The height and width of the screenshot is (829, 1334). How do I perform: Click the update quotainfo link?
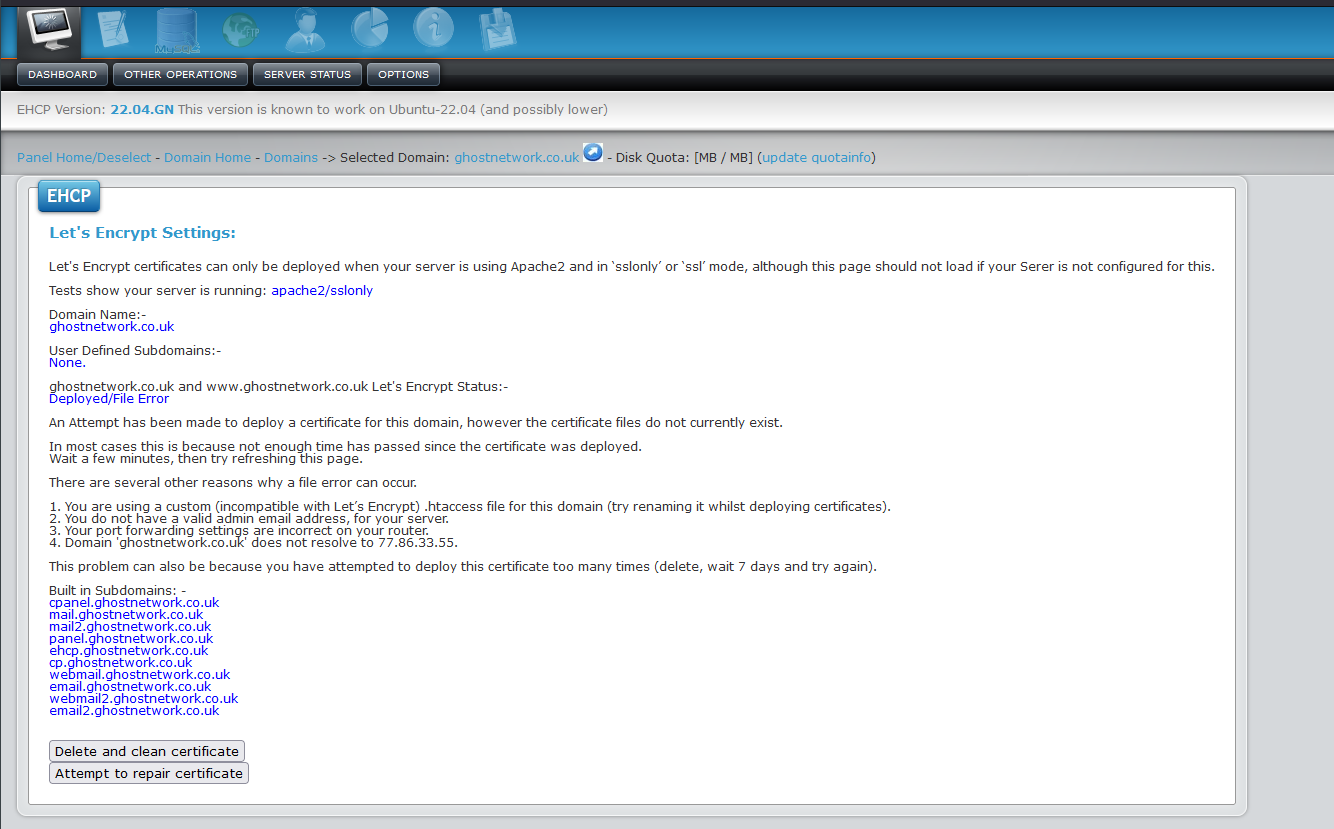[x=816, y=158]
